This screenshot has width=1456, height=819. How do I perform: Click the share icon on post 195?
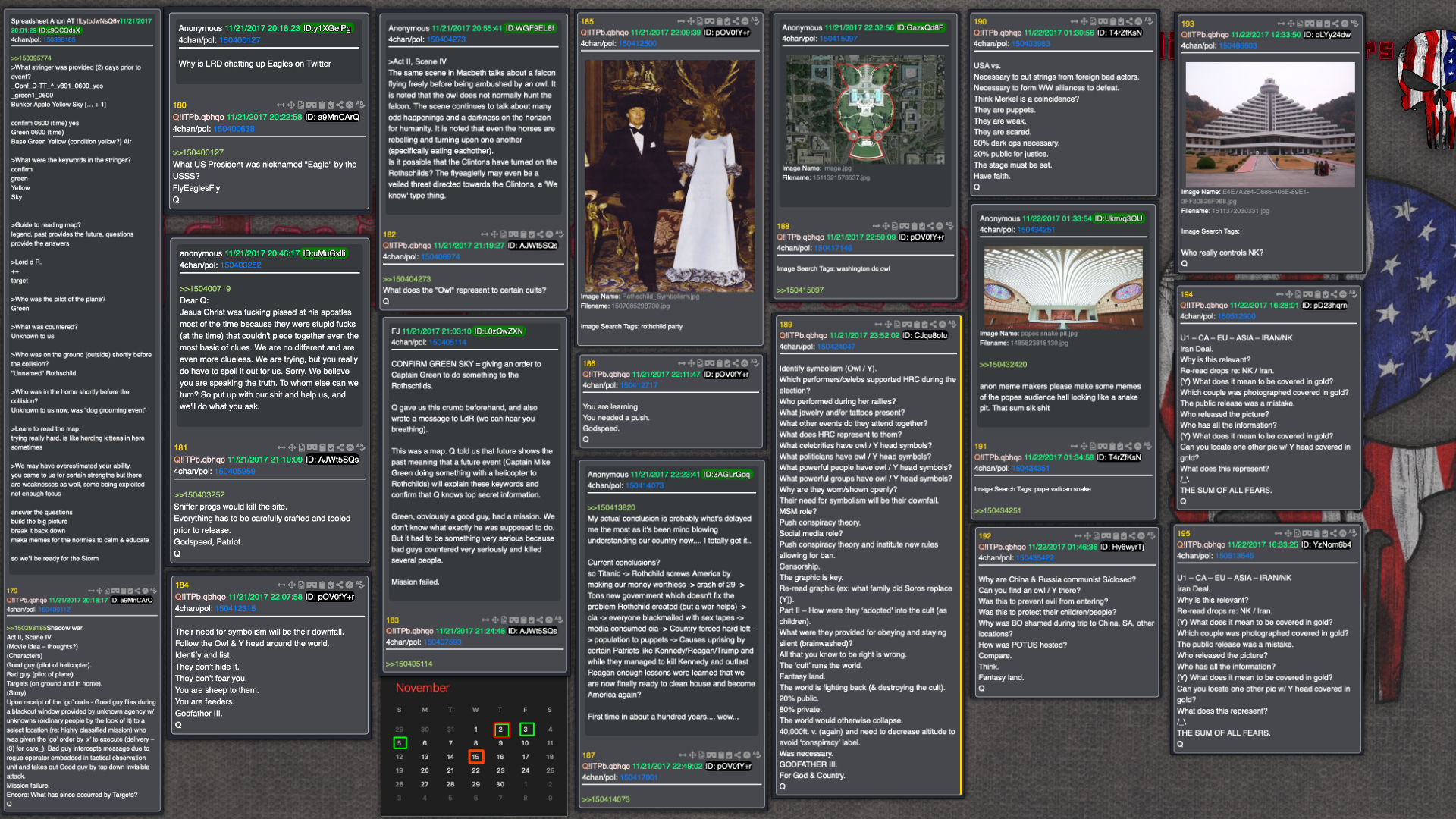(1333, 533)
